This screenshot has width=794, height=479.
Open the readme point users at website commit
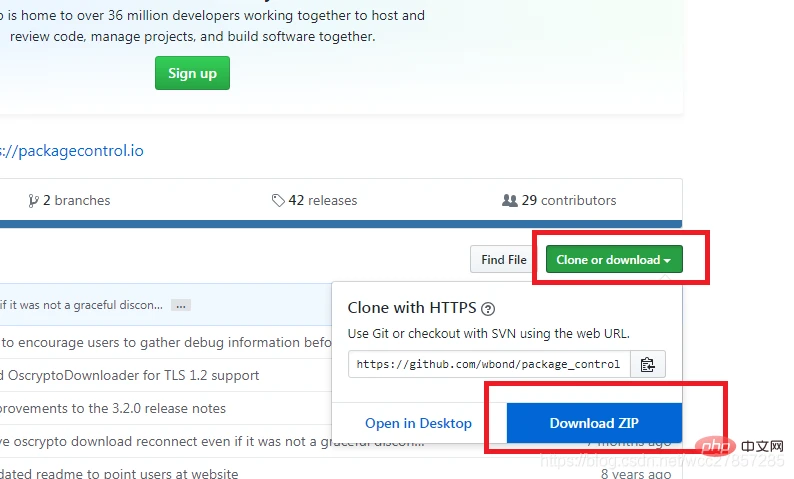[x=119, y=474]
